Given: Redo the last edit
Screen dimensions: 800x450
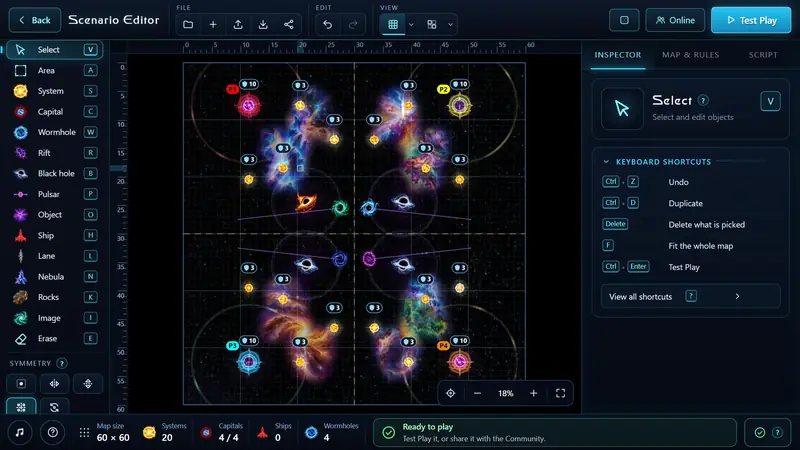Looking at the screenshot, I should pyautogui.click(x=353, y=24).
